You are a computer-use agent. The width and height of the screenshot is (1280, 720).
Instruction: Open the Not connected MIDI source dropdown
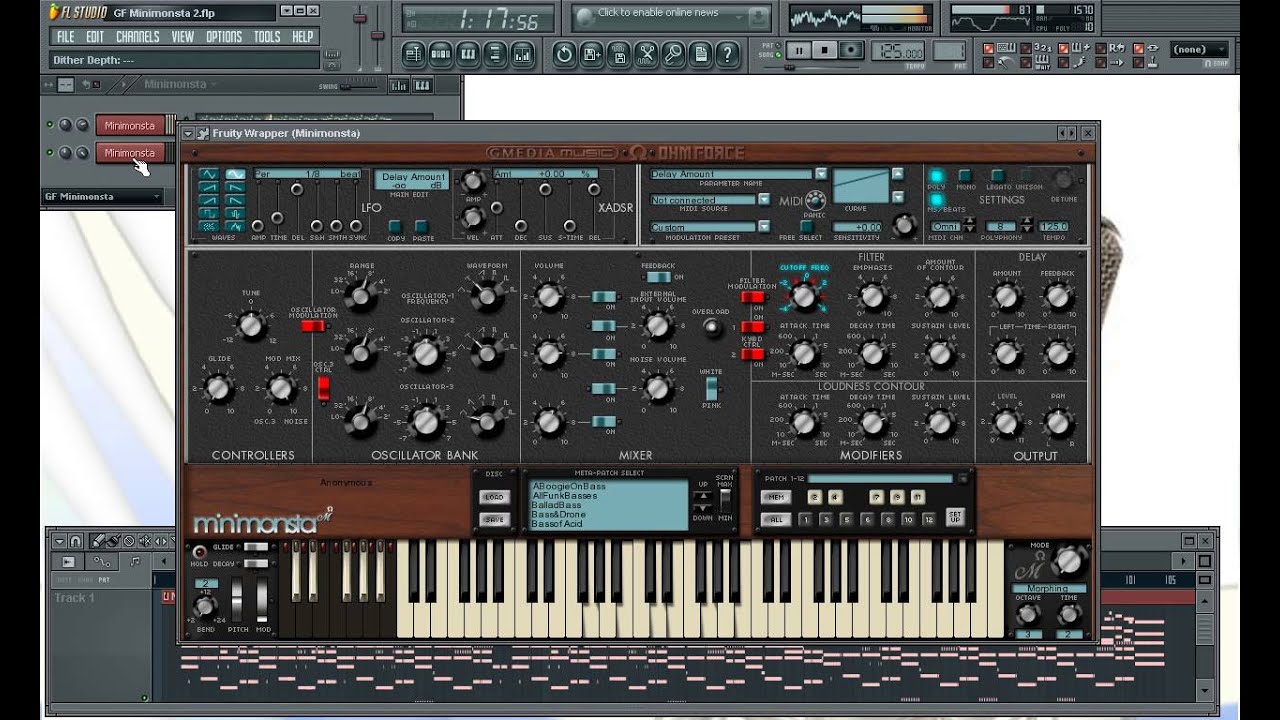coord(764,200)
